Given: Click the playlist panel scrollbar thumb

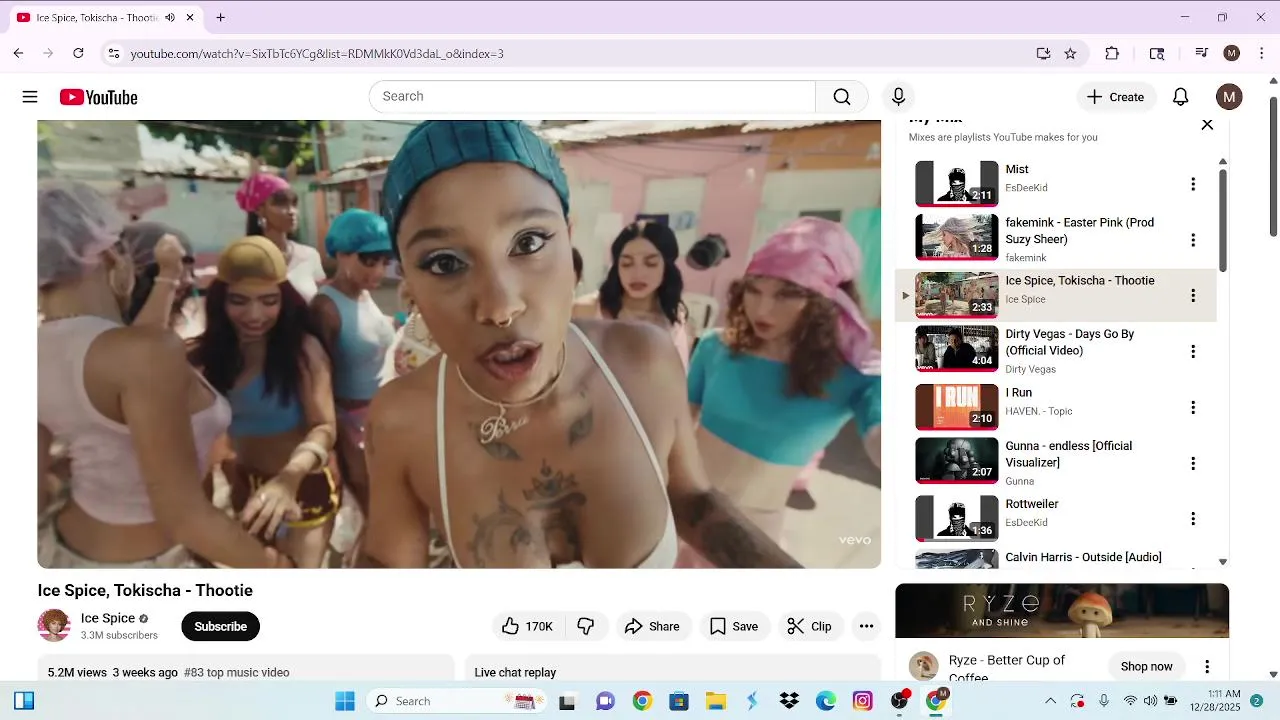Looking at the screenshot, I should tap(1222, 220).
